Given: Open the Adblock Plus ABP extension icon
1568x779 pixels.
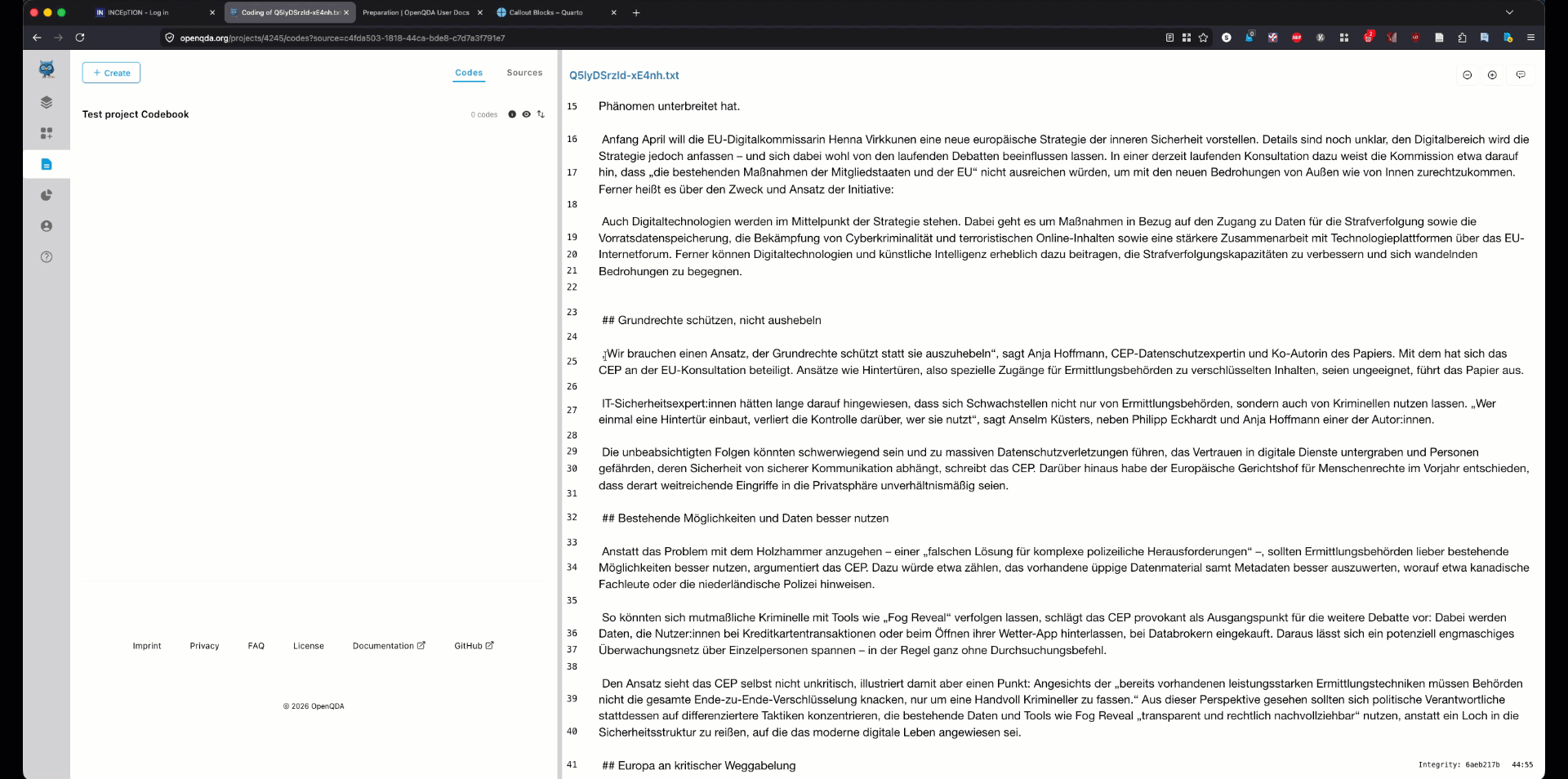Looking at the screenshot, I should 1297,38.
